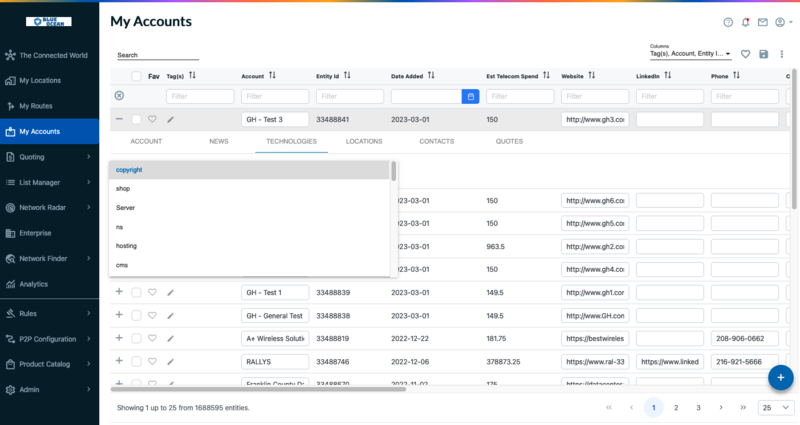Click the edit pencil for GH - Test 3

pyautogui.click(x=170, y=119)
